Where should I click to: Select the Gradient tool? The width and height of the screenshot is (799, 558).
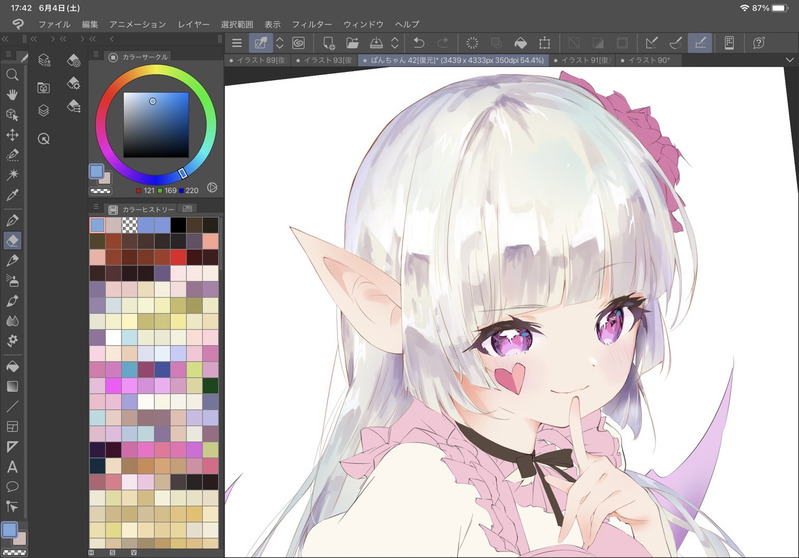click(x=12, y=386)
